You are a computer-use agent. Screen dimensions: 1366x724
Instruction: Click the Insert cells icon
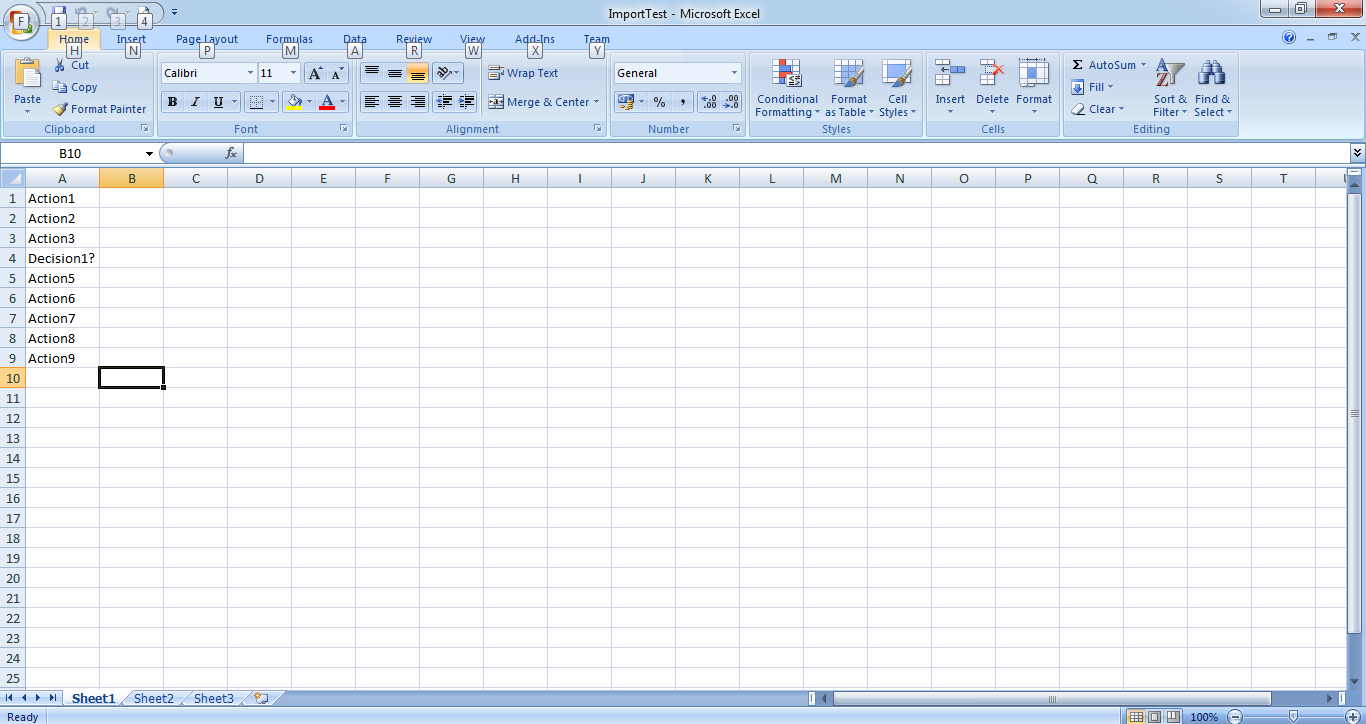950,74
